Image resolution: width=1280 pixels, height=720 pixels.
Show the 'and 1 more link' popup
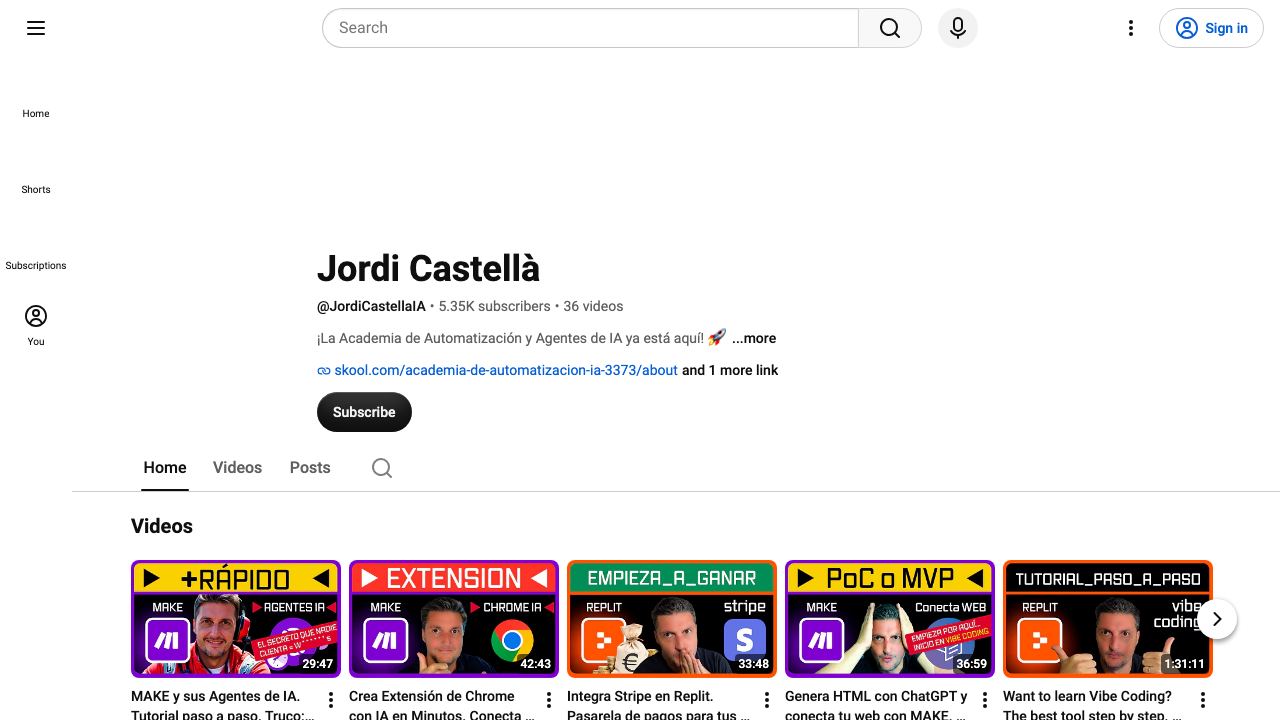coord(730,370)
